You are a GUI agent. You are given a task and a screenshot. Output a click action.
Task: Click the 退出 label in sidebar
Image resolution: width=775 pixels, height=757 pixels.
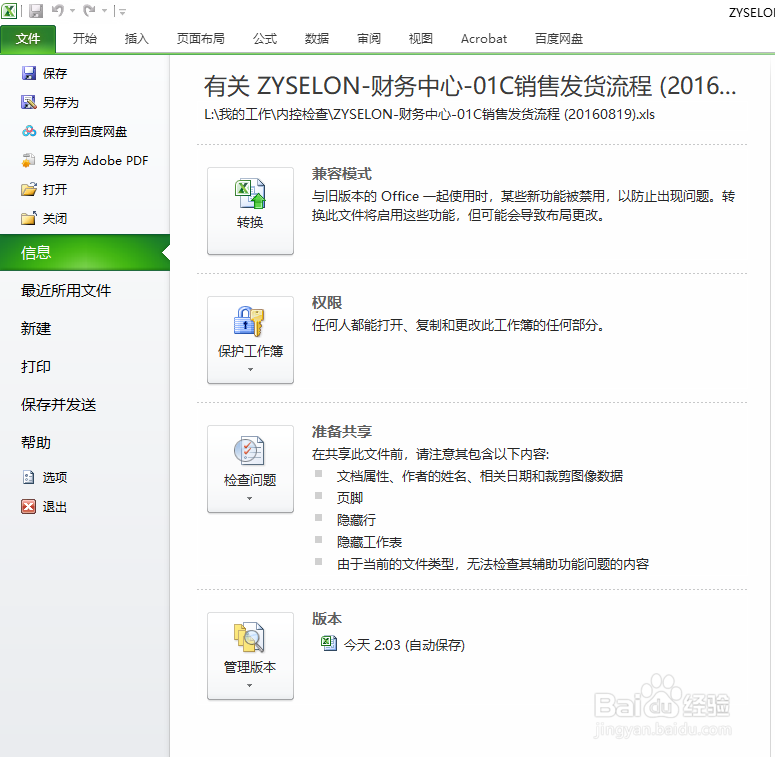click(x=55, y=507)
